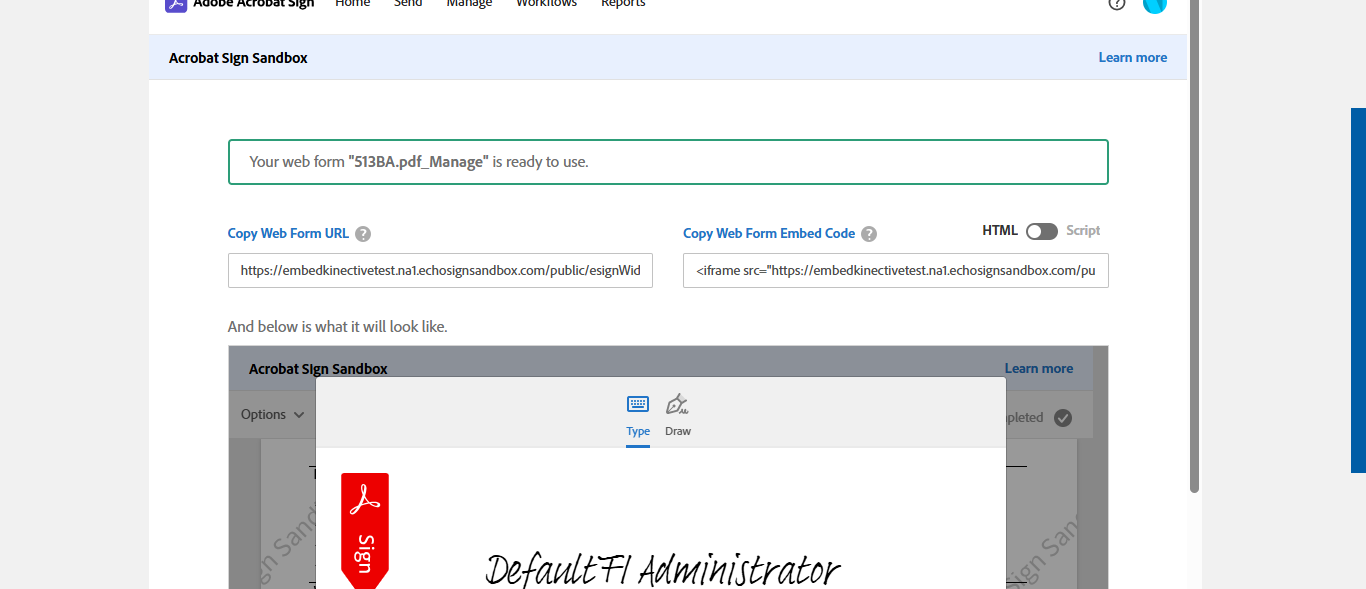Viewport: 1366px width, 589px height.
Task: Toggle the HTML/Script embed code switch
Action: [x=1042, y=231]
